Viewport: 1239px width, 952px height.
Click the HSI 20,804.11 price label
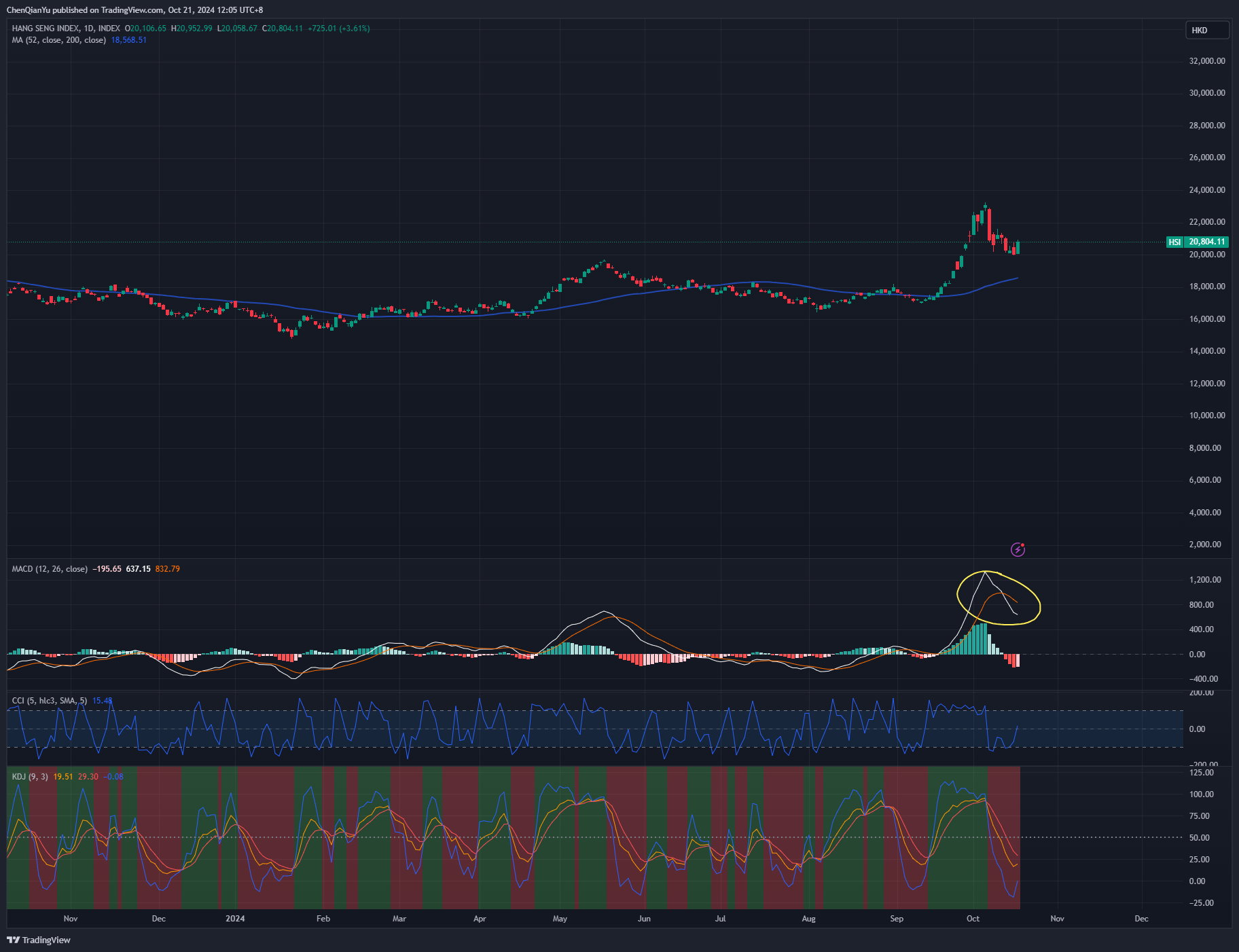[x=1198, y=242]
